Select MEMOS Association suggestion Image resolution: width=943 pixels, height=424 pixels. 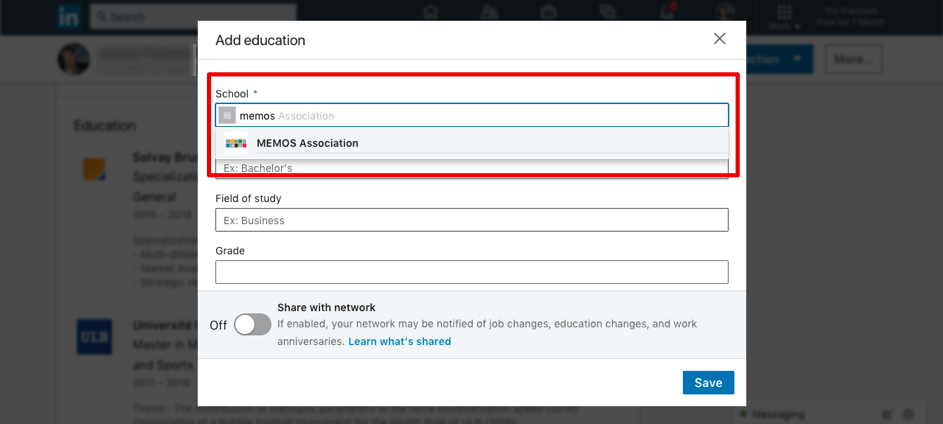click(x=472, y=143)
